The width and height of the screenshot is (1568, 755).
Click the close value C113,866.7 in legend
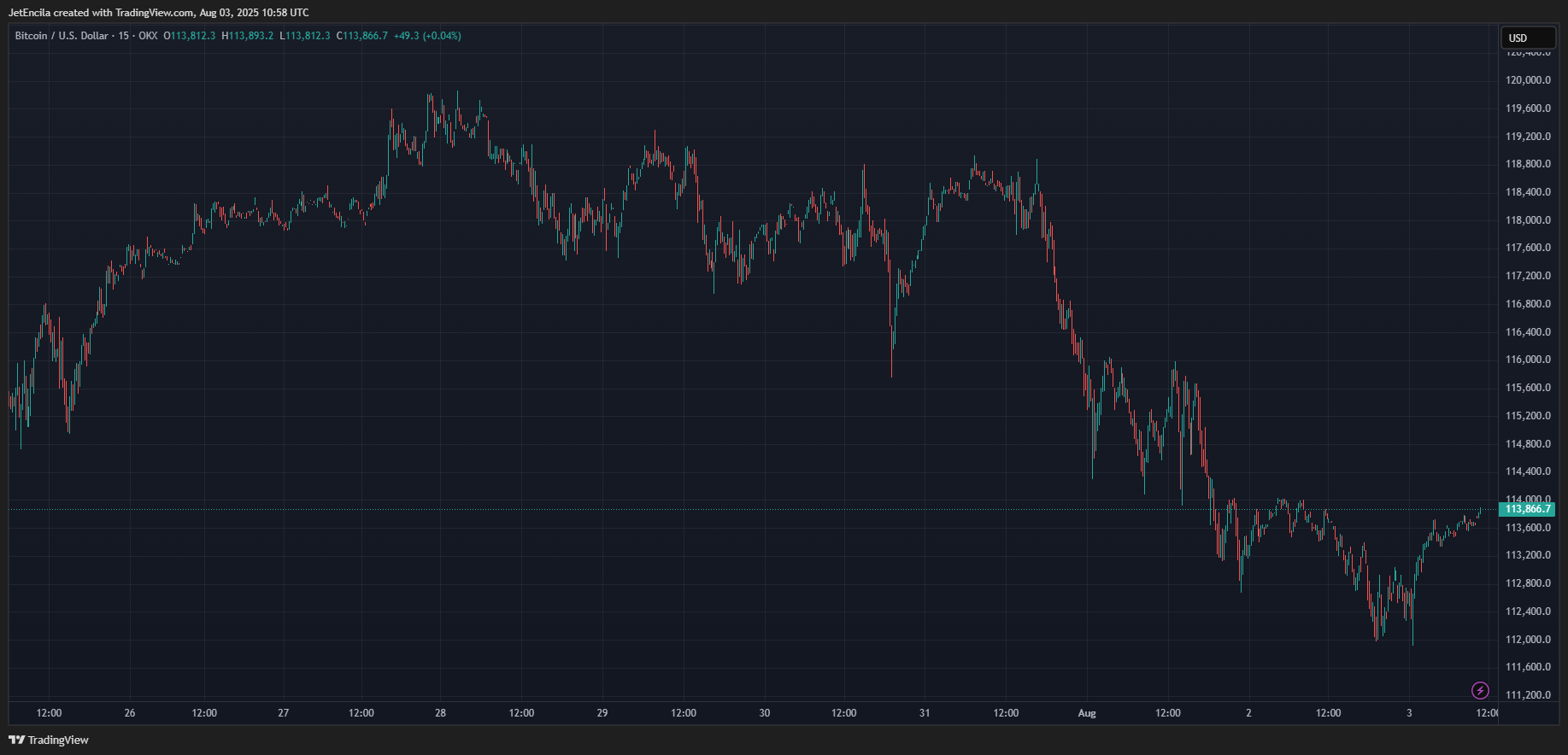click(x=362, y=36)
